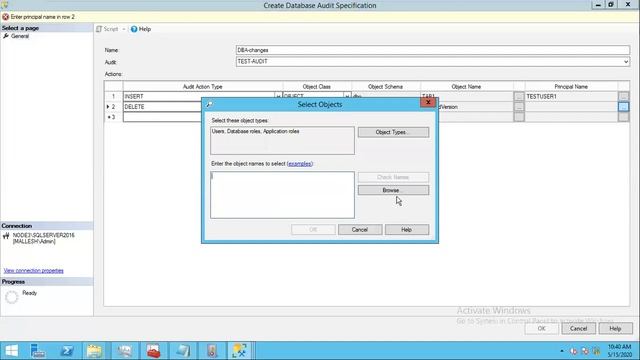Open the examples link
The height and width of the screenshot is (360, 640).
pyautogui.click(x=300, y=164)
